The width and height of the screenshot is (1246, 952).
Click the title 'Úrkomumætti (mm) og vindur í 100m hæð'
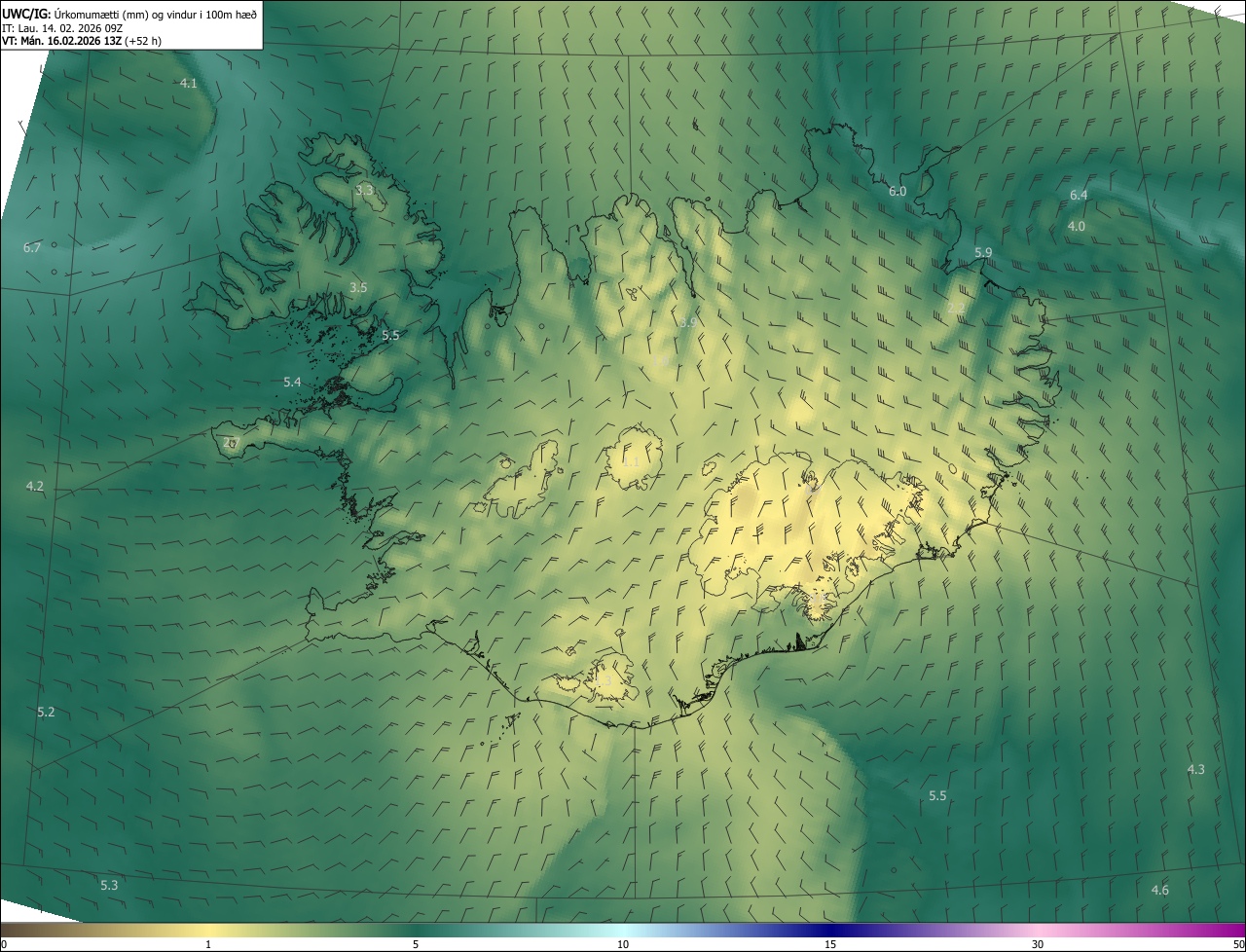(x=155, y=15)
